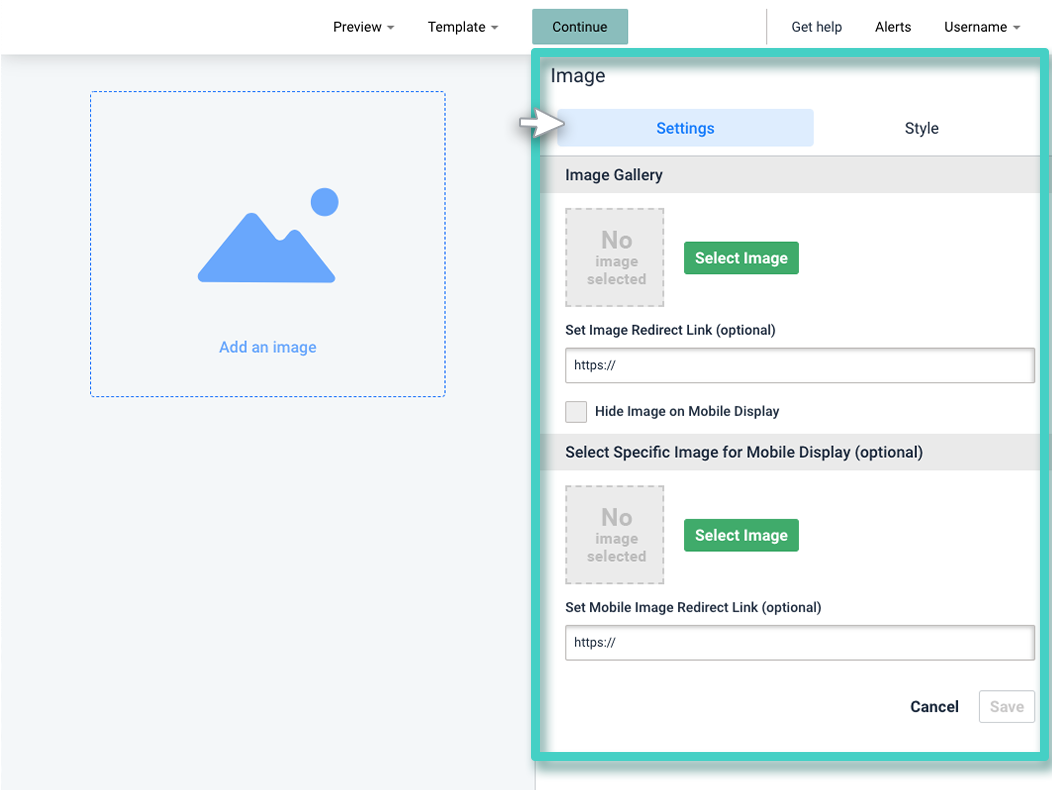Click the Add an image link
The width and height of the screenshot is (1052, 790).
click(268, 347)
